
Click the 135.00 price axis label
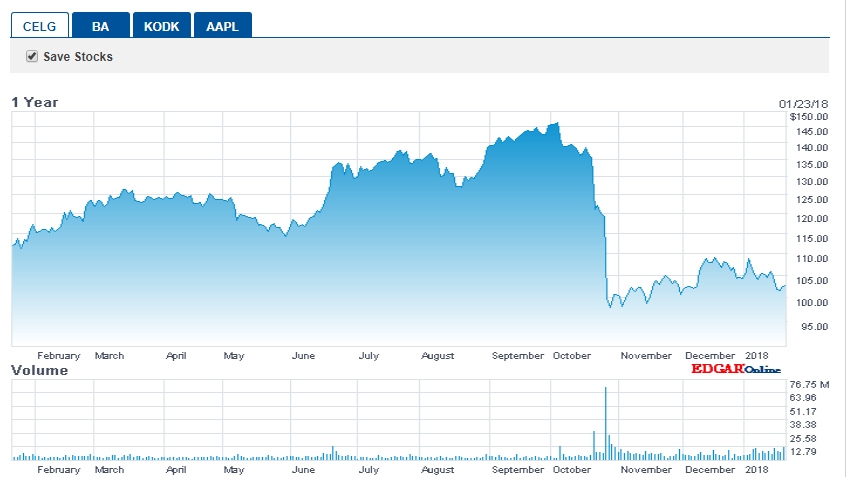coord(812,165)
